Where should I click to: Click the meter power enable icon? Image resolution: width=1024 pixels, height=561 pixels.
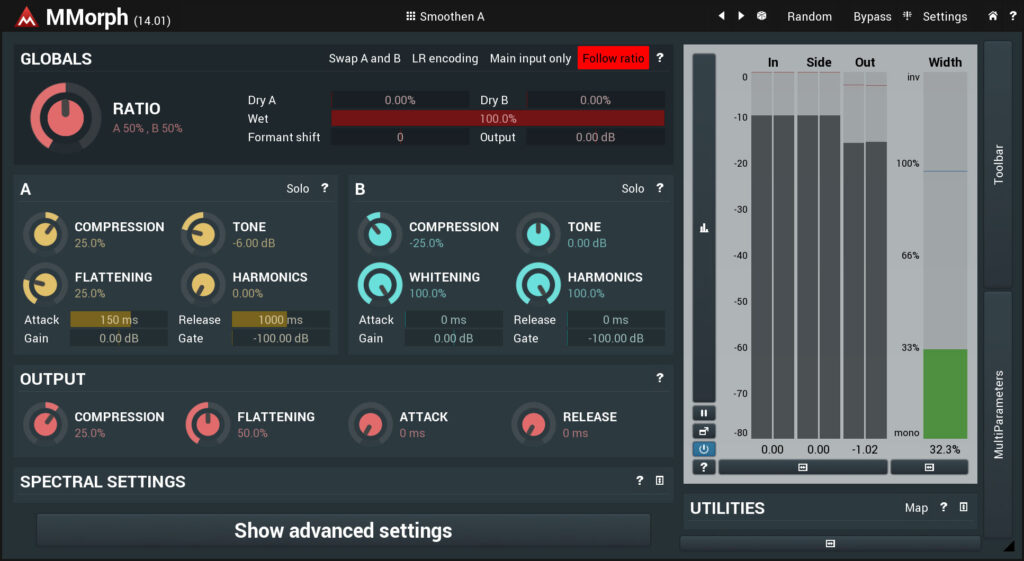pos(704,449)
